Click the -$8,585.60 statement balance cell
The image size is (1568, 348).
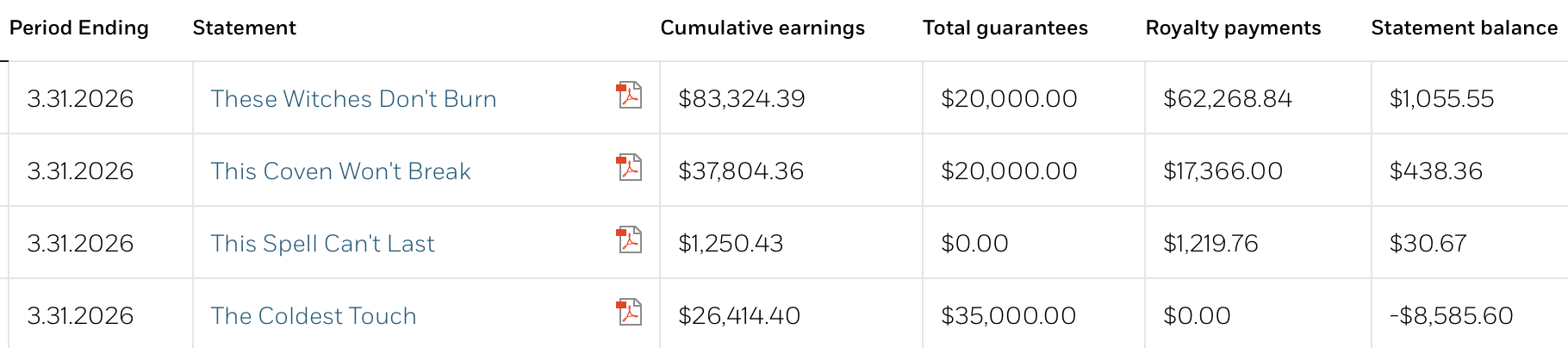1470,314
